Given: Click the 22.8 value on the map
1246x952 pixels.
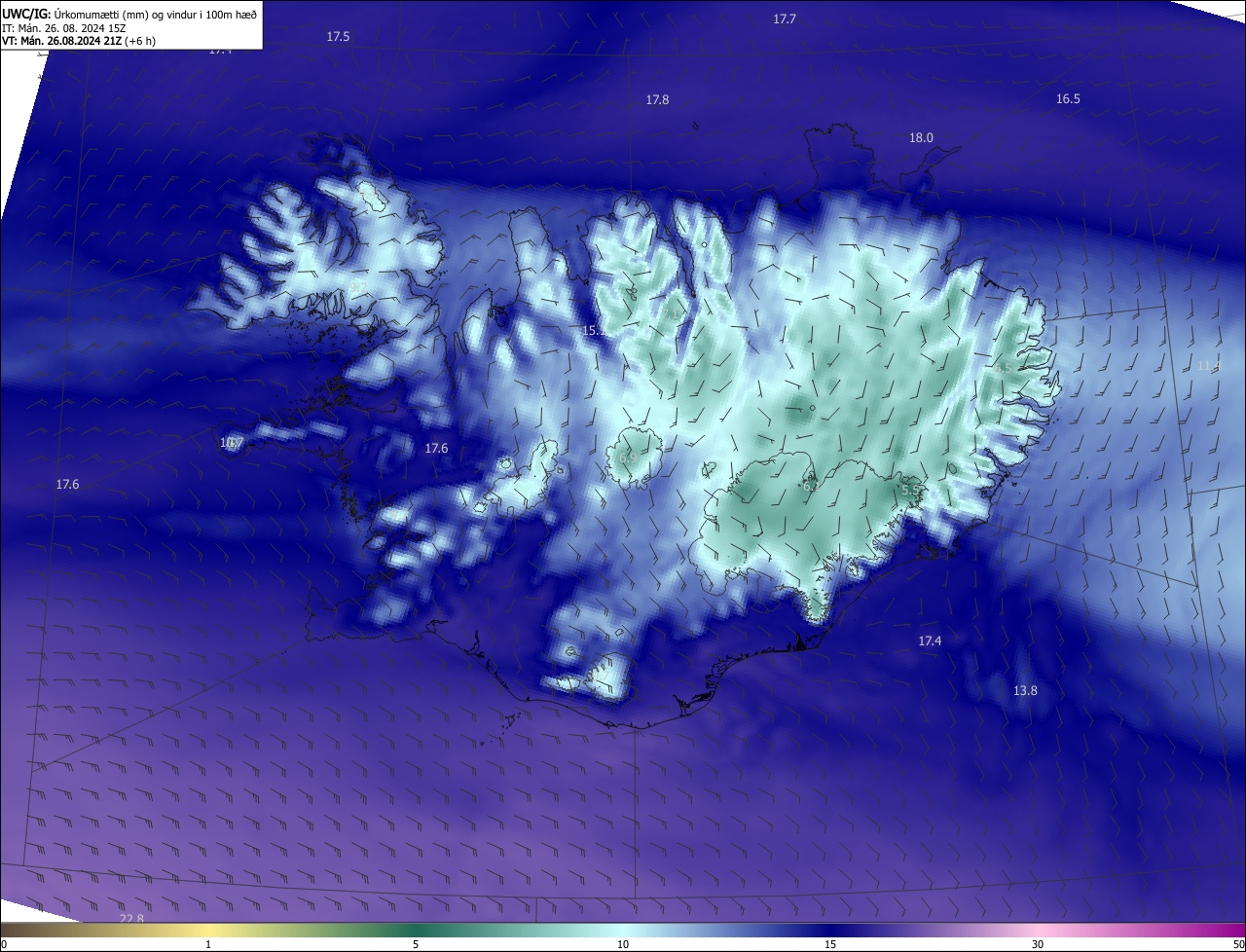Looking at the screenshot, I should point(131,919).
